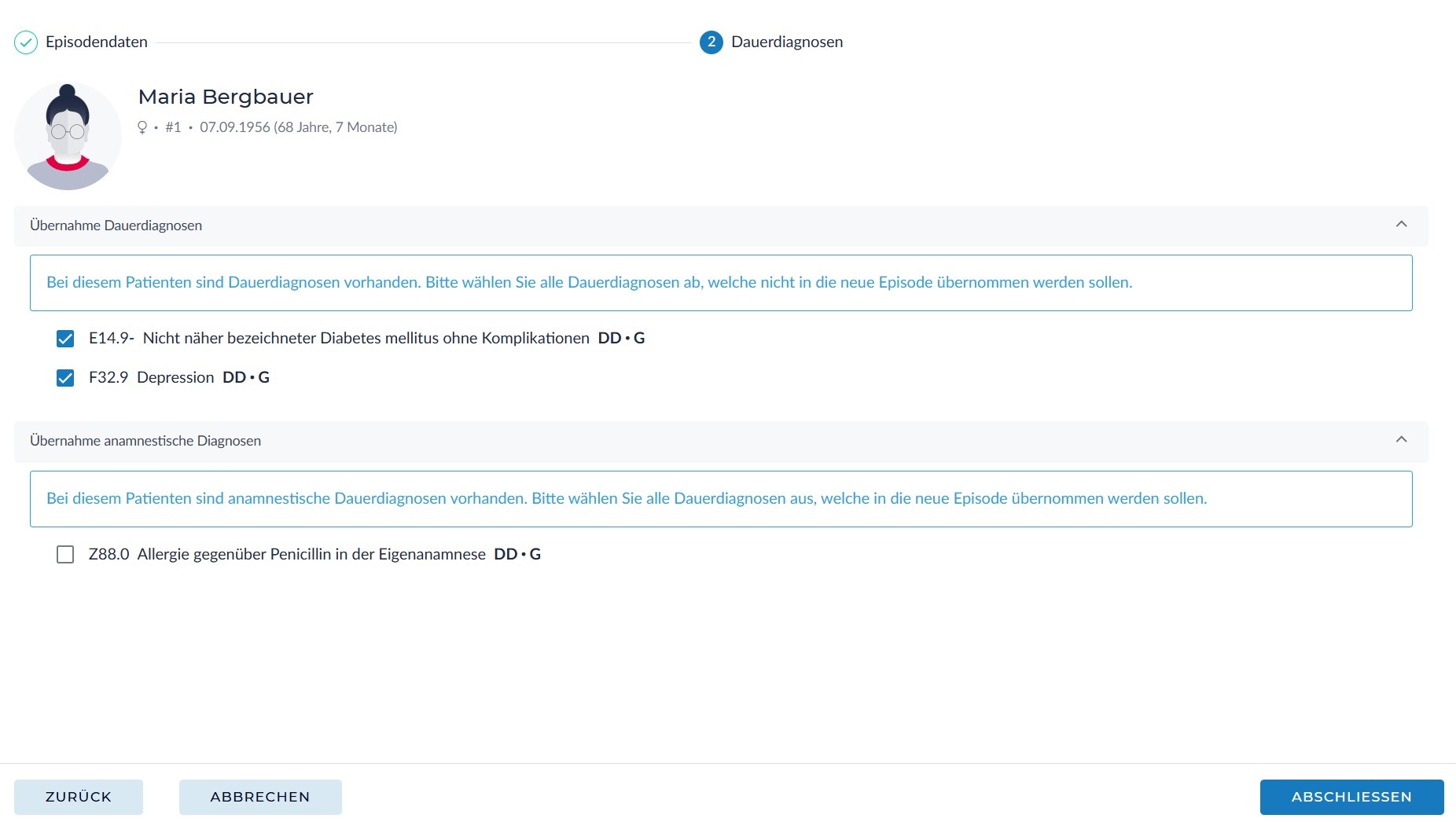This screenshot has width=1456, height=822.
Task: Click the patient name Maria Bergbauer
Action: [226, 97]
